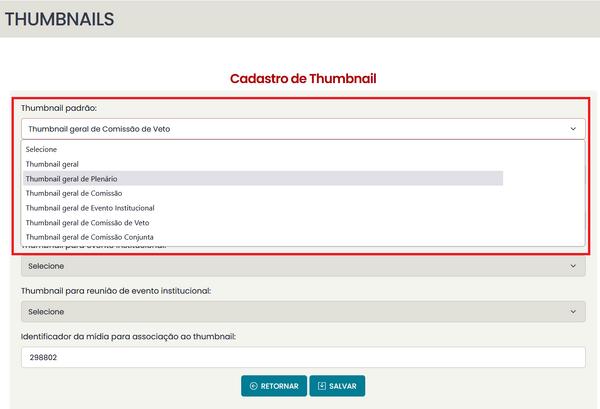
Task: Focus the media identifier field containing 298802
Action: point(301,357)
